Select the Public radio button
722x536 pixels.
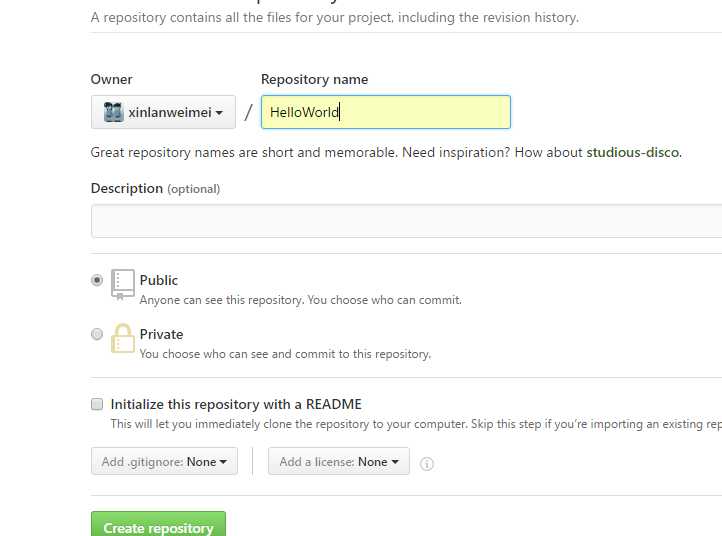click(x=97, y=280)
